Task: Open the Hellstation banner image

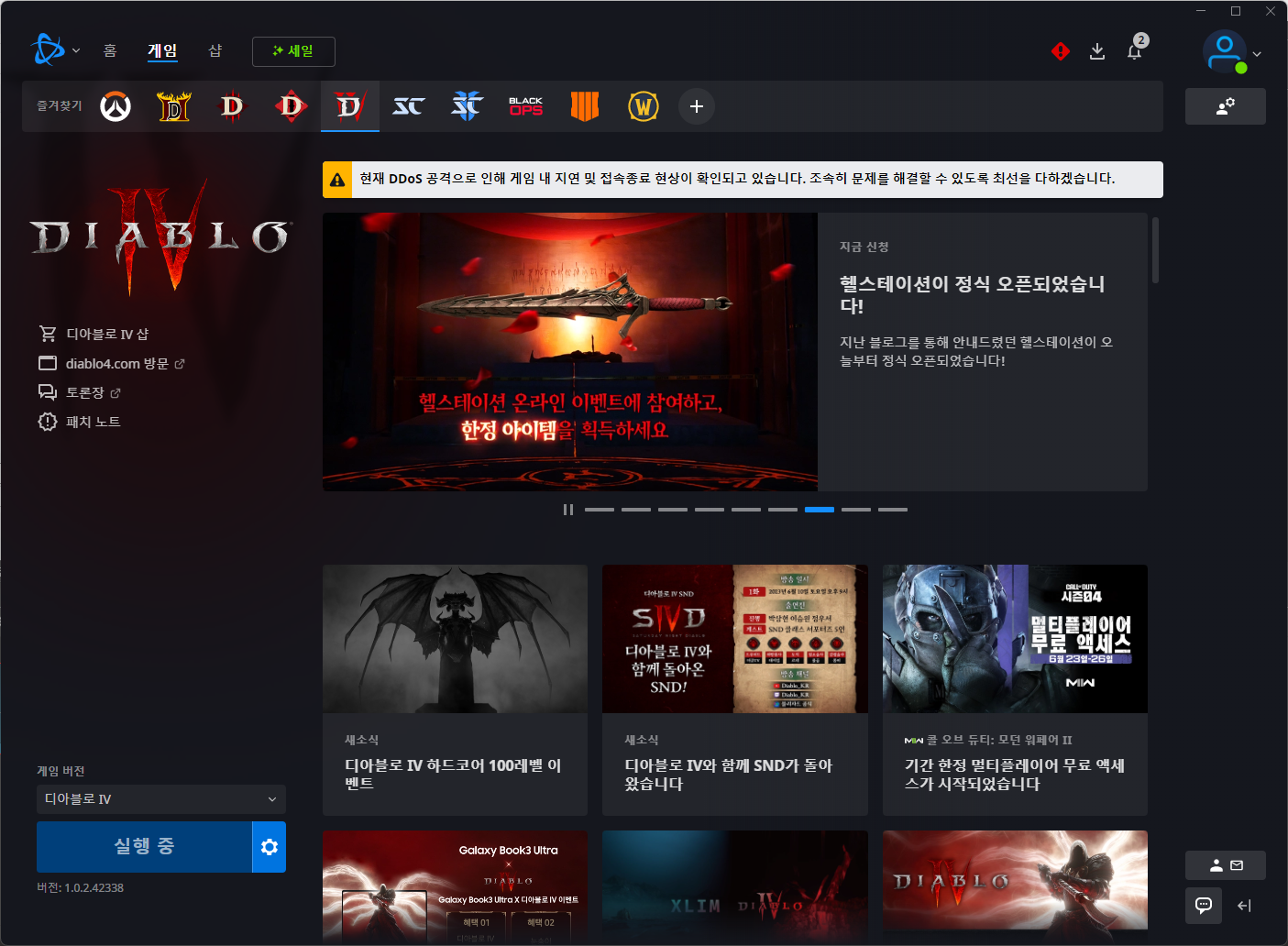Action: click(x=570, y=352)
